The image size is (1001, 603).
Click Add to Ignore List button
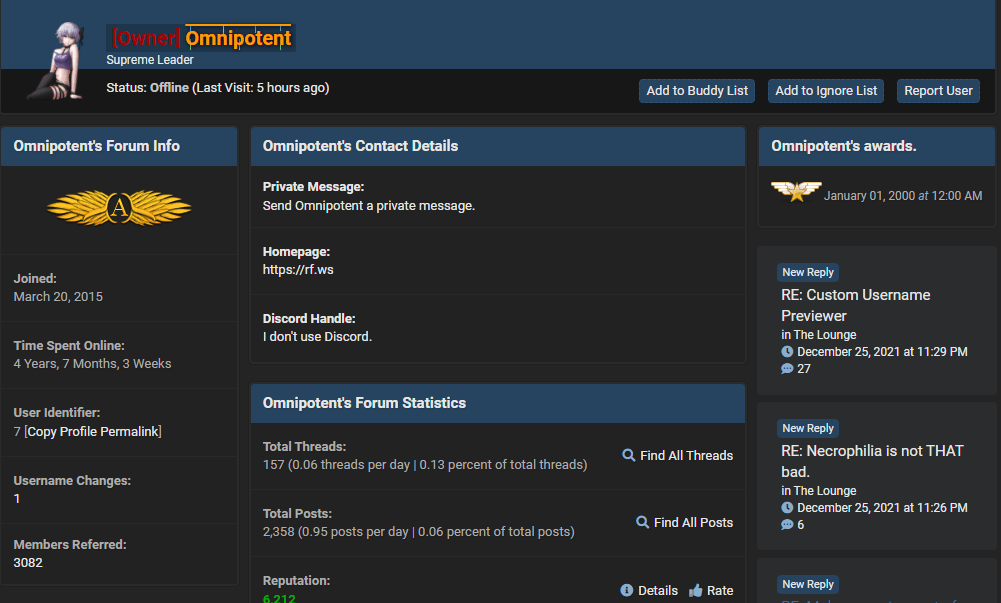pyautogui.click(x=826, y=91)
